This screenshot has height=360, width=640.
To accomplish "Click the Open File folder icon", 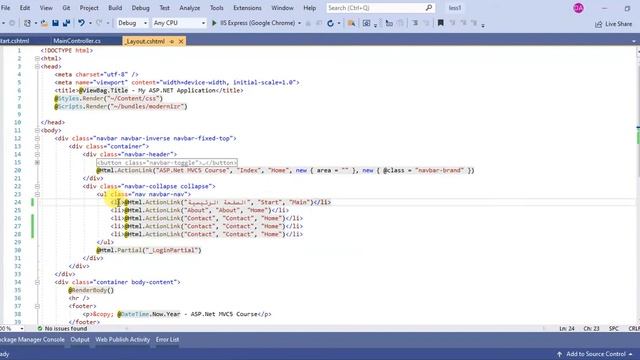I will 44,23.
